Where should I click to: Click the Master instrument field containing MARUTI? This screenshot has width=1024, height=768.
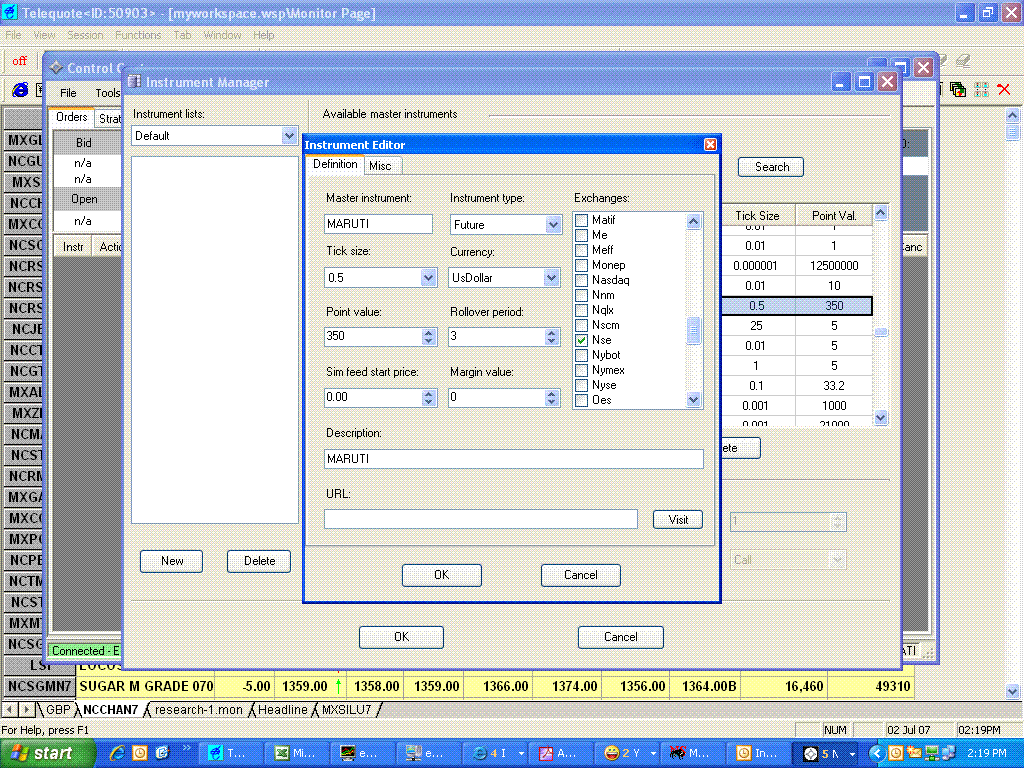point(379,225)
